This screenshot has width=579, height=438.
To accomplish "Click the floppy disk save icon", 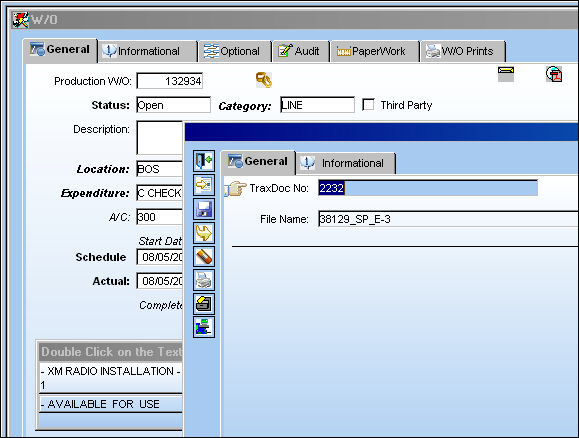I will coord(204,209).
